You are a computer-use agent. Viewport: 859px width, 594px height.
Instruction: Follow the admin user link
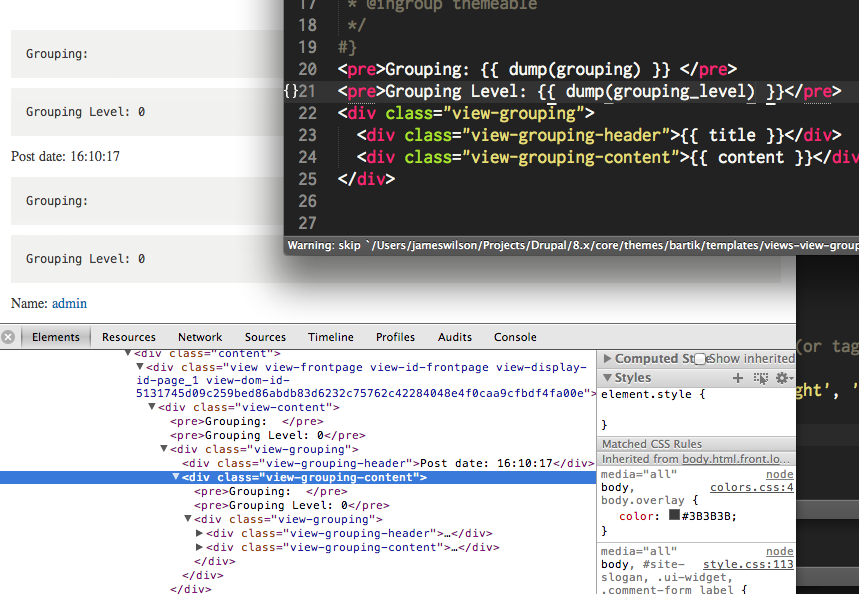pyautogui.click(x=69, y=304)
